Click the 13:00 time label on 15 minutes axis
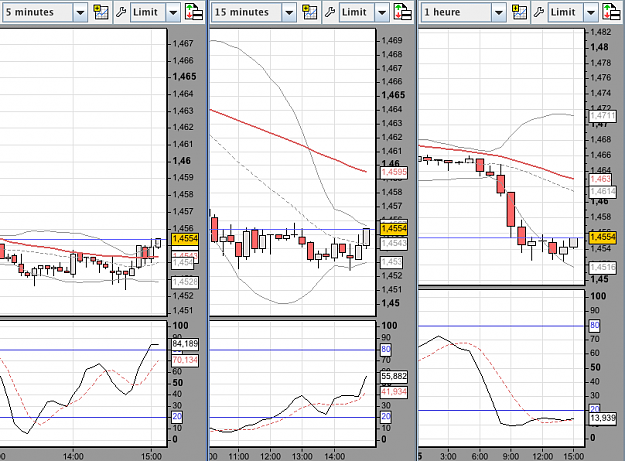Viewport: 625px width, 461px height. [302, 456]
